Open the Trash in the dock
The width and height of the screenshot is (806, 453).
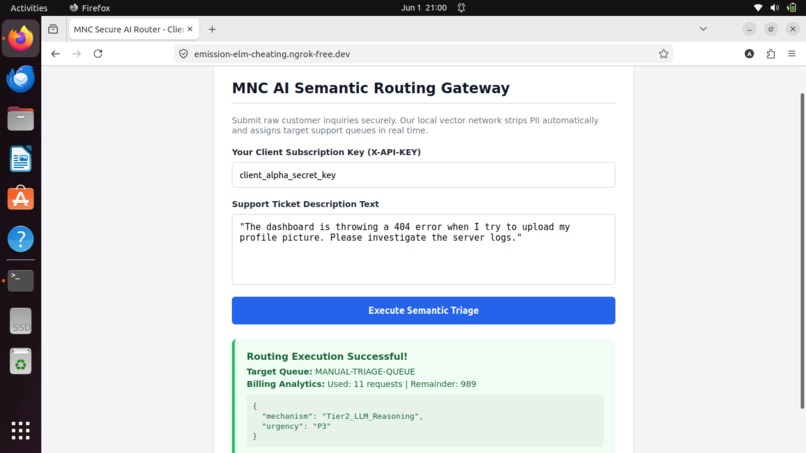coord(21,361)
